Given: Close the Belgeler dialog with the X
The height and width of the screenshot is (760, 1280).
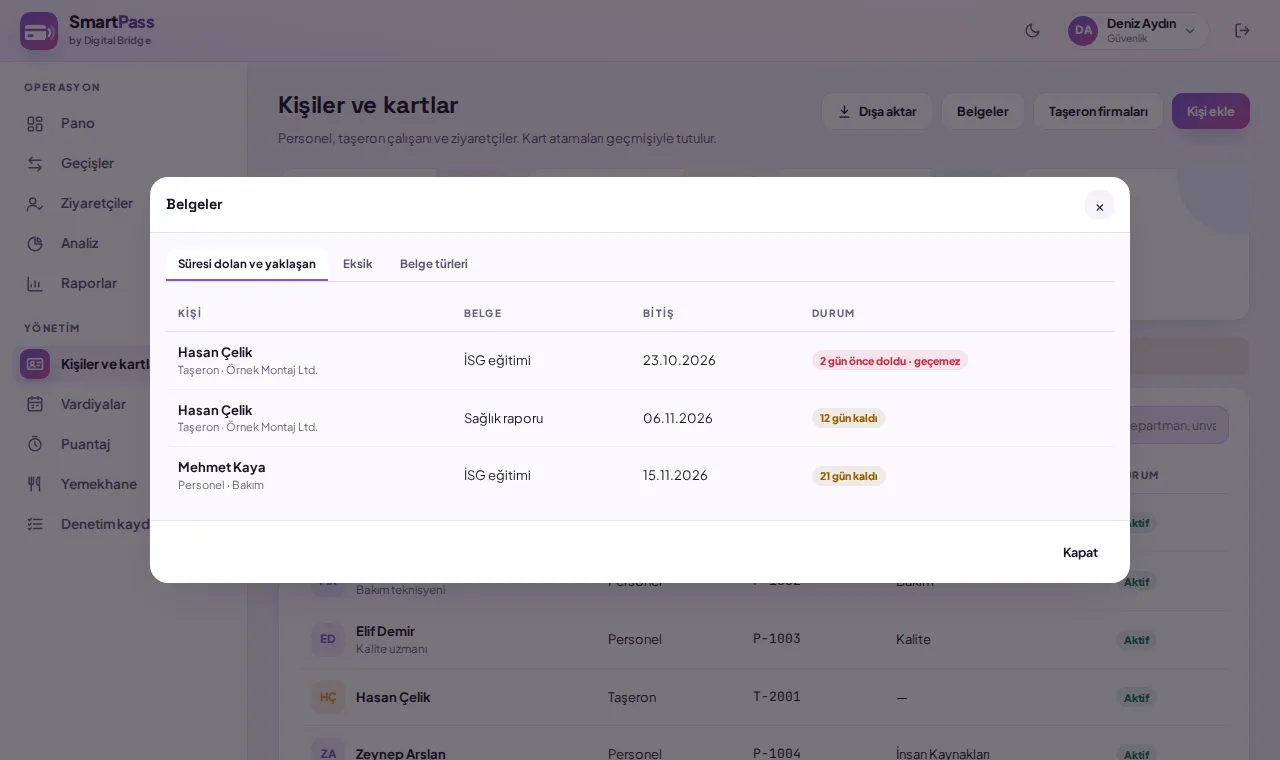Looking at the screenshot, I should (1099, 206).
